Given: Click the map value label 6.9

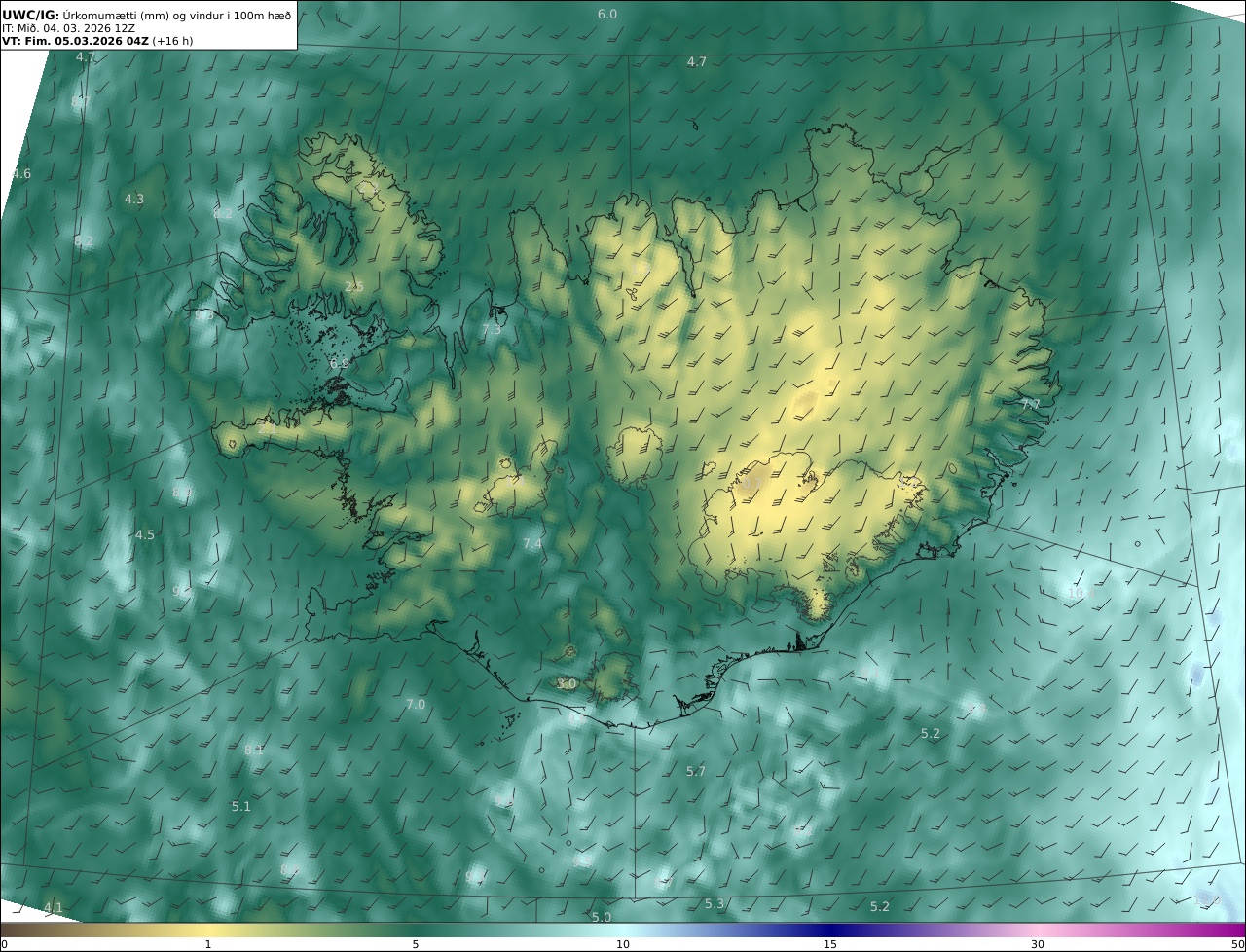Looking at the screenshot, I should (339, 363).
